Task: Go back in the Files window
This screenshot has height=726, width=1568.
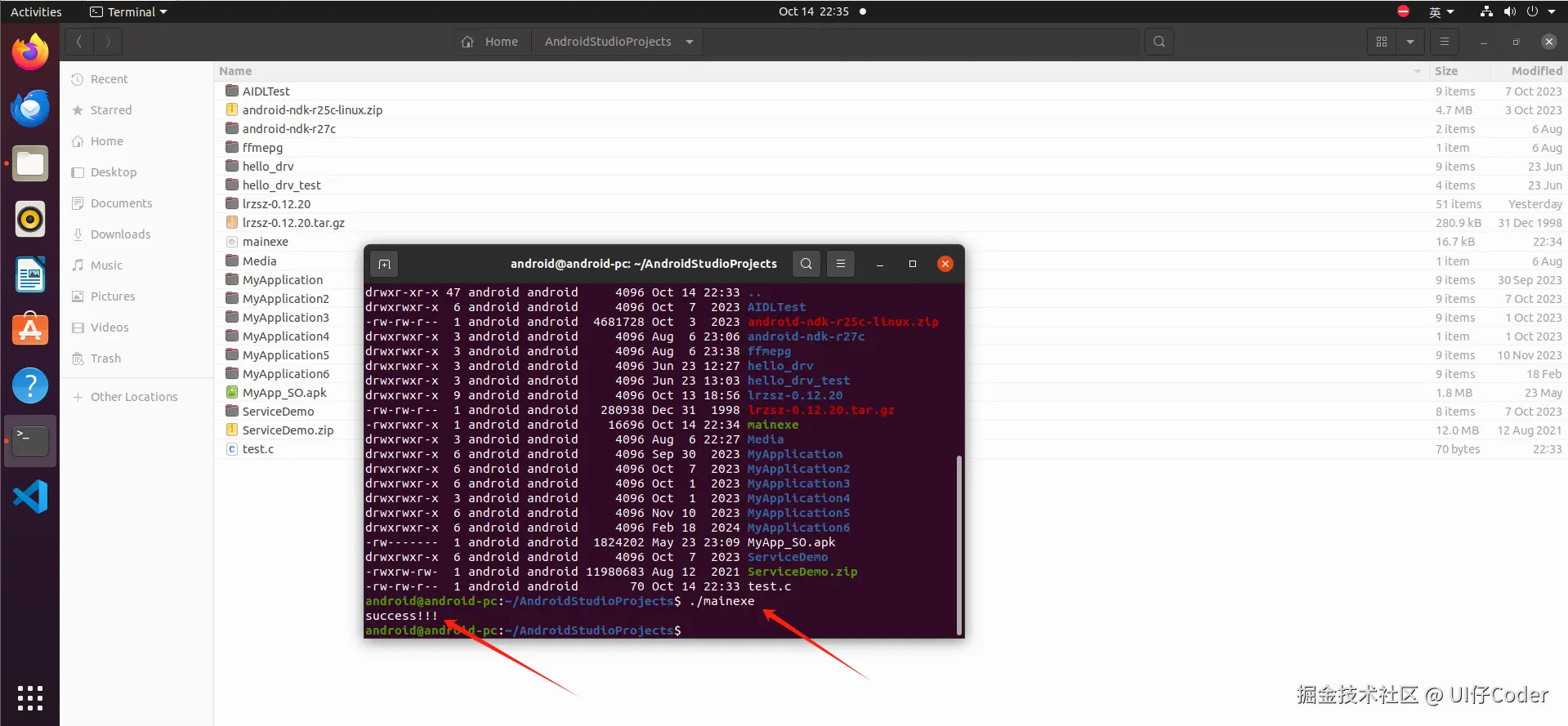Action: pyautogui.click(x=79, y=42)
